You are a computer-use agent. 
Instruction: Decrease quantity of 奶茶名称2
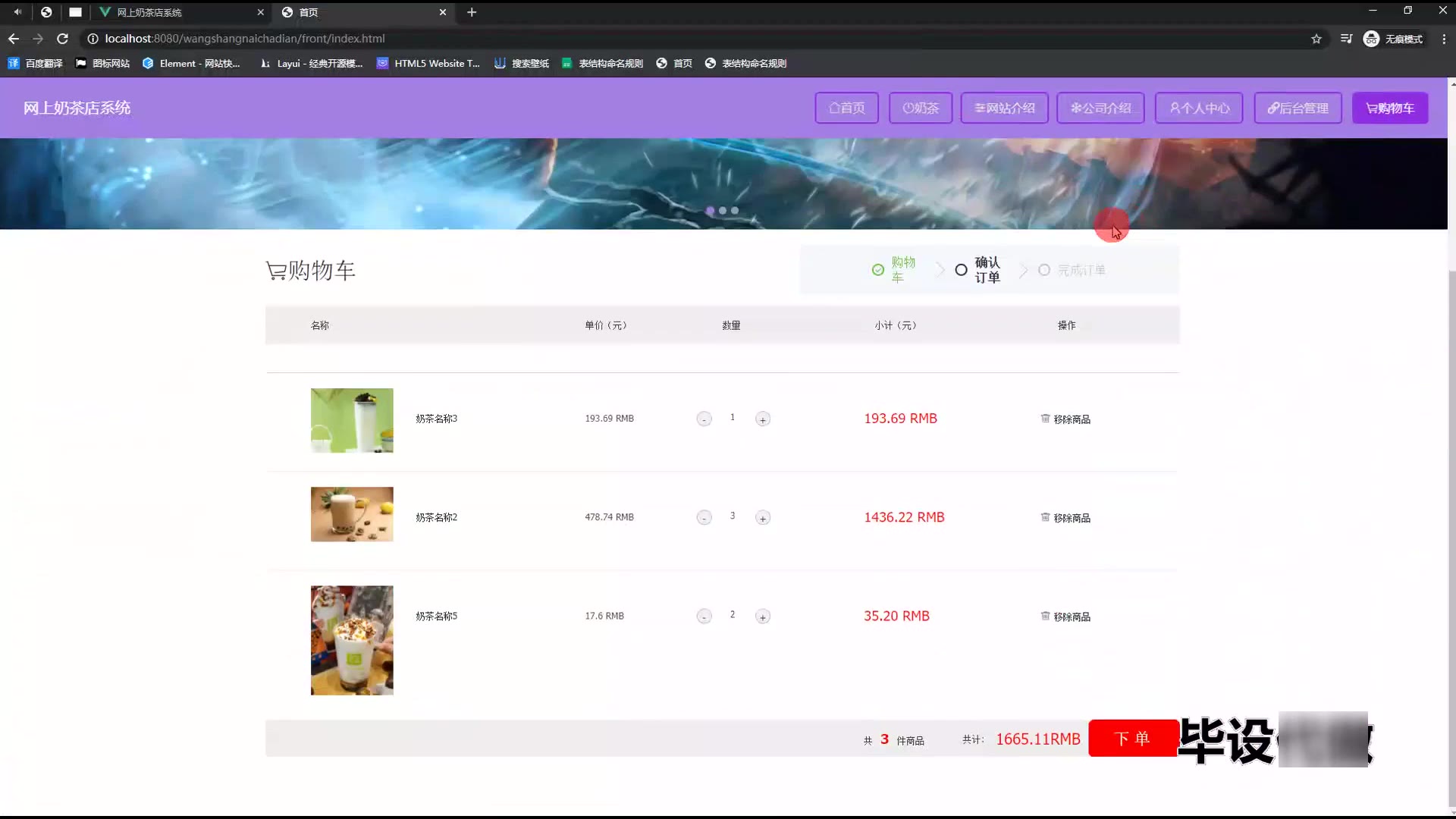tap(704, 518)
